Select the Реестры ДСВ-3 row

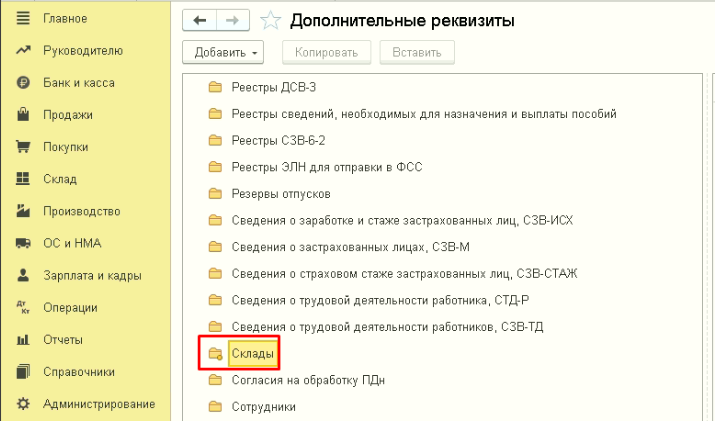pyautogui.click(x=274, y=87)
